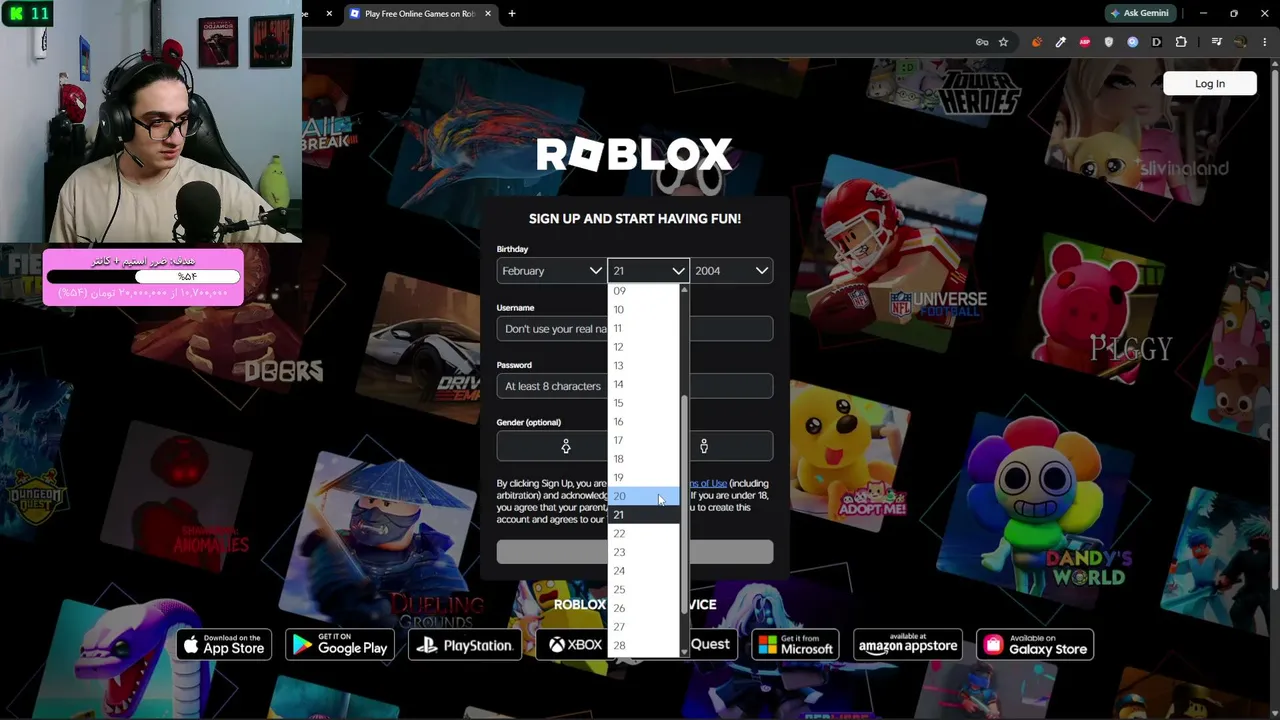This screenshot has height=720, width=1280.
Task: Focus the Username input field
Action: point(635,329)
